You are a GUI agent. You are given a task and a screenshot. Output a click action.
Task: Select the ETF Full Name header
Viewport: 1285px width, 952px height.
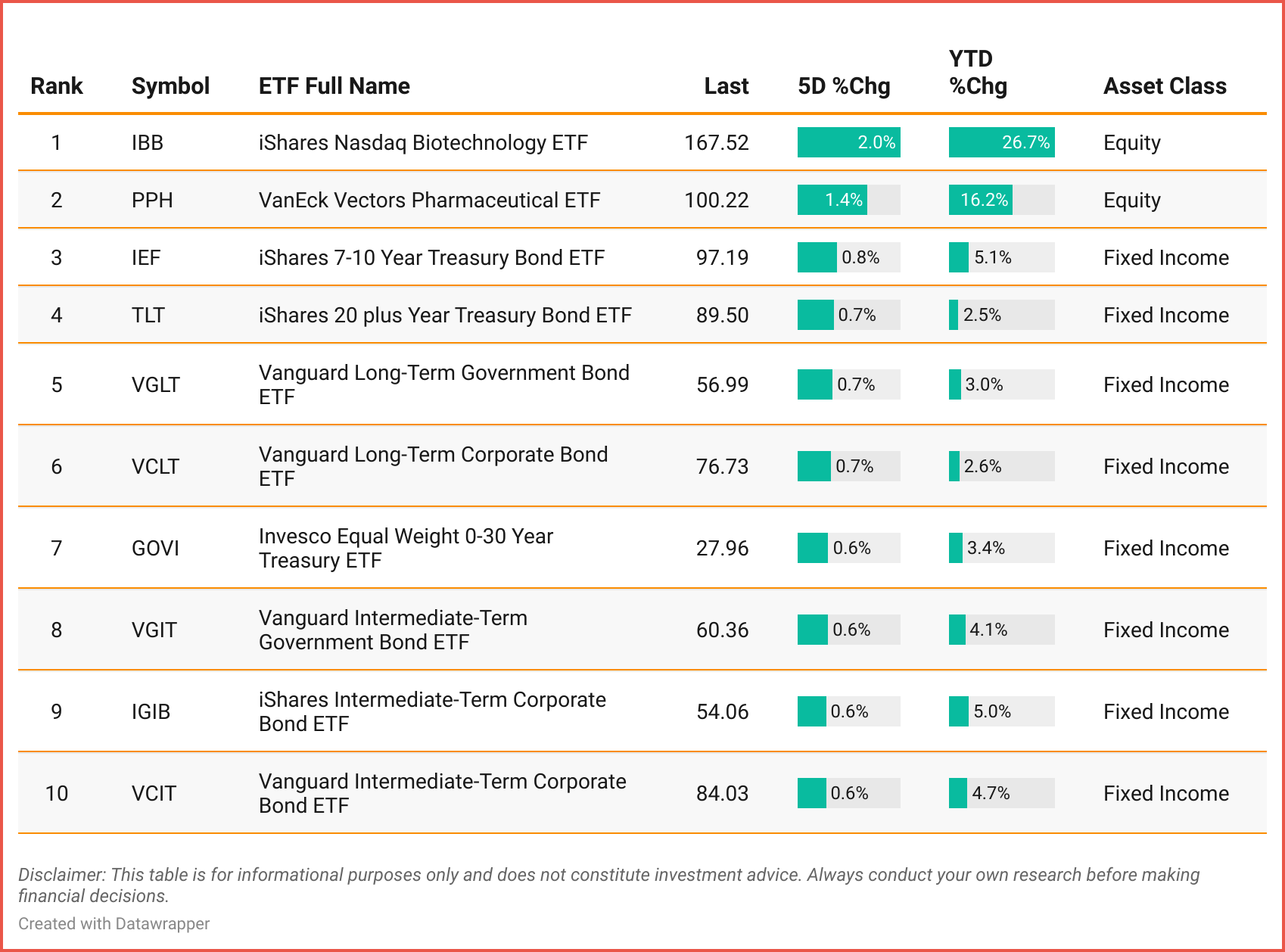click(334, 86)
